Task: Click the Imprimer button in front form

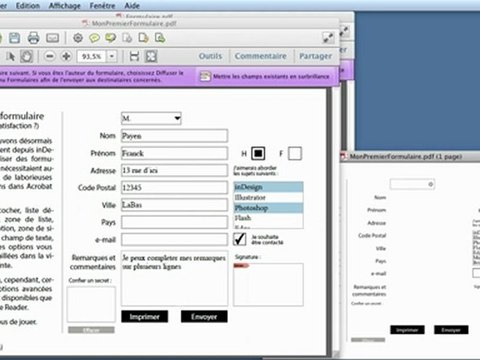Action: [145, 316]
